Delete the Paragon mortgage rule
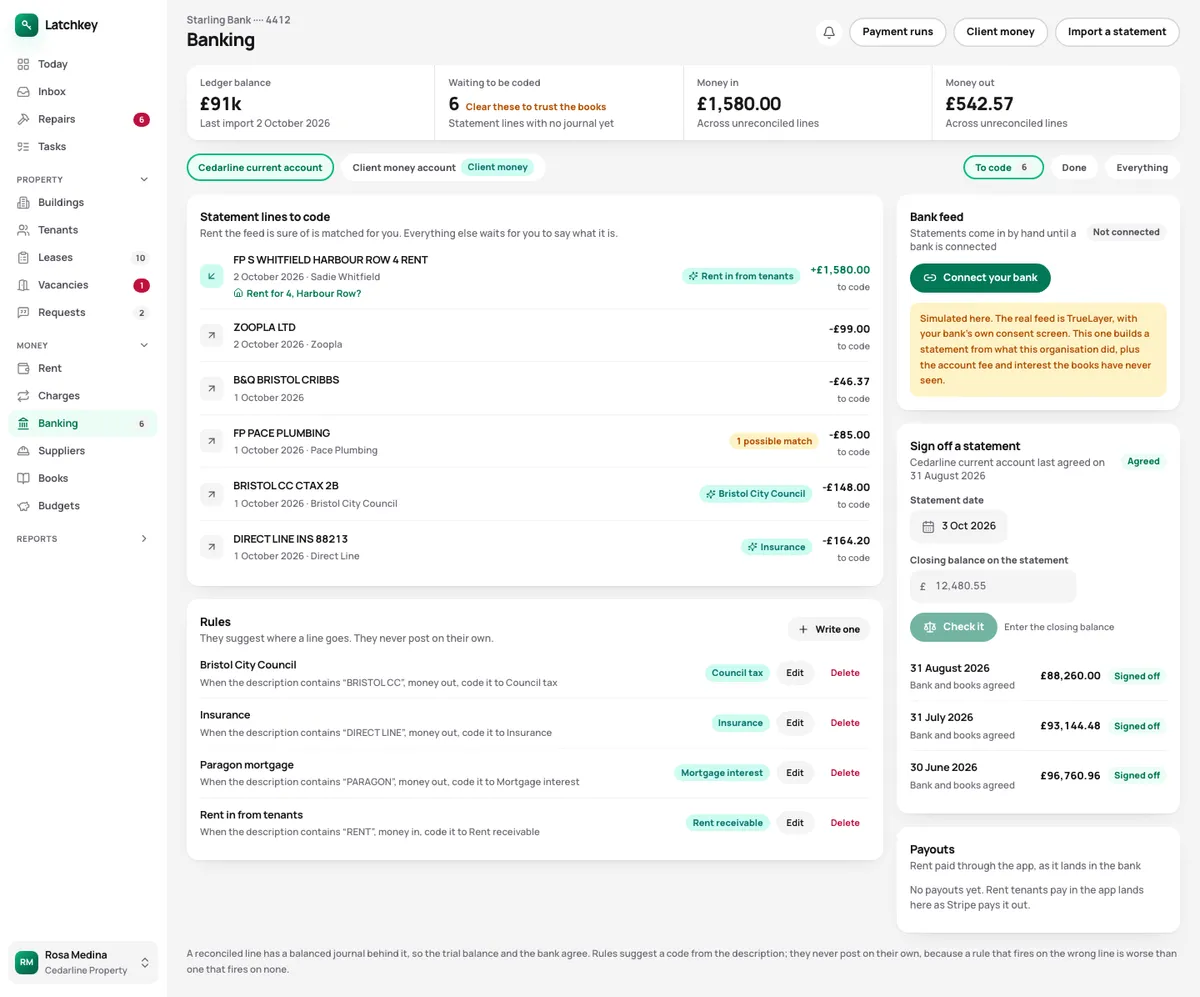The image size is (1200, 997). (845, 773)
